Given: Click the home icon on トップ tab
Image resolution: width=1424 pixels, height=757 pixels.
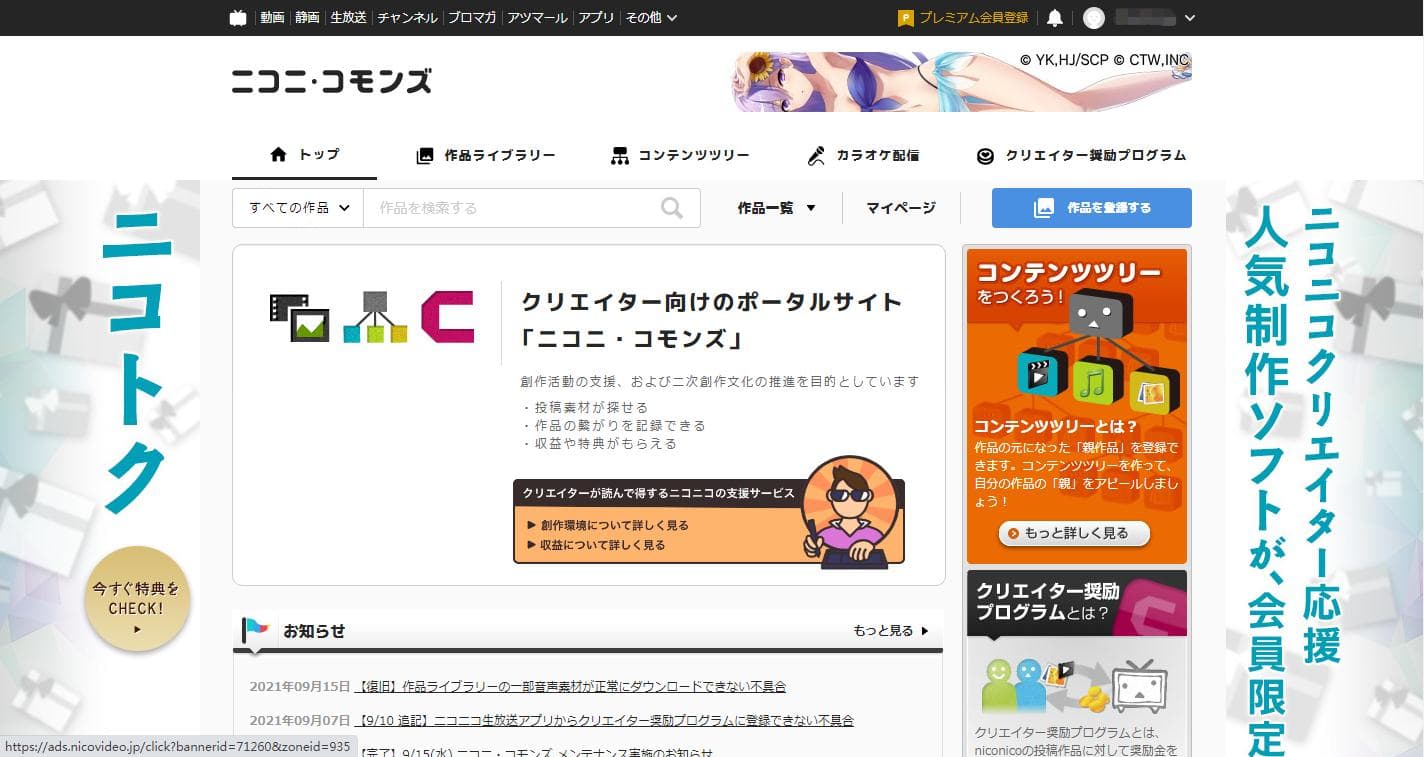Looking at the screenshot, I should (279, 154).
